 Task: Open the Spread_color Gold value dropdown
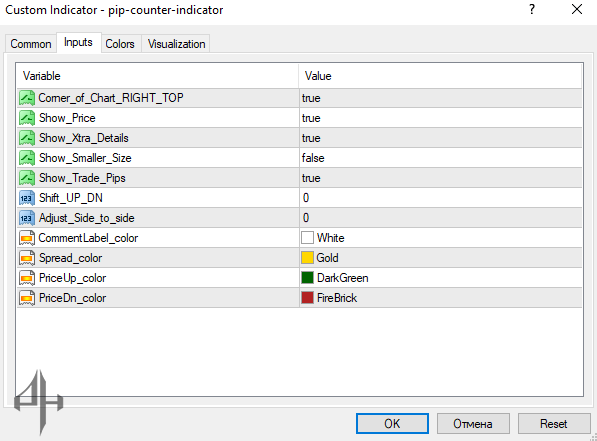[x=441, y=258]
